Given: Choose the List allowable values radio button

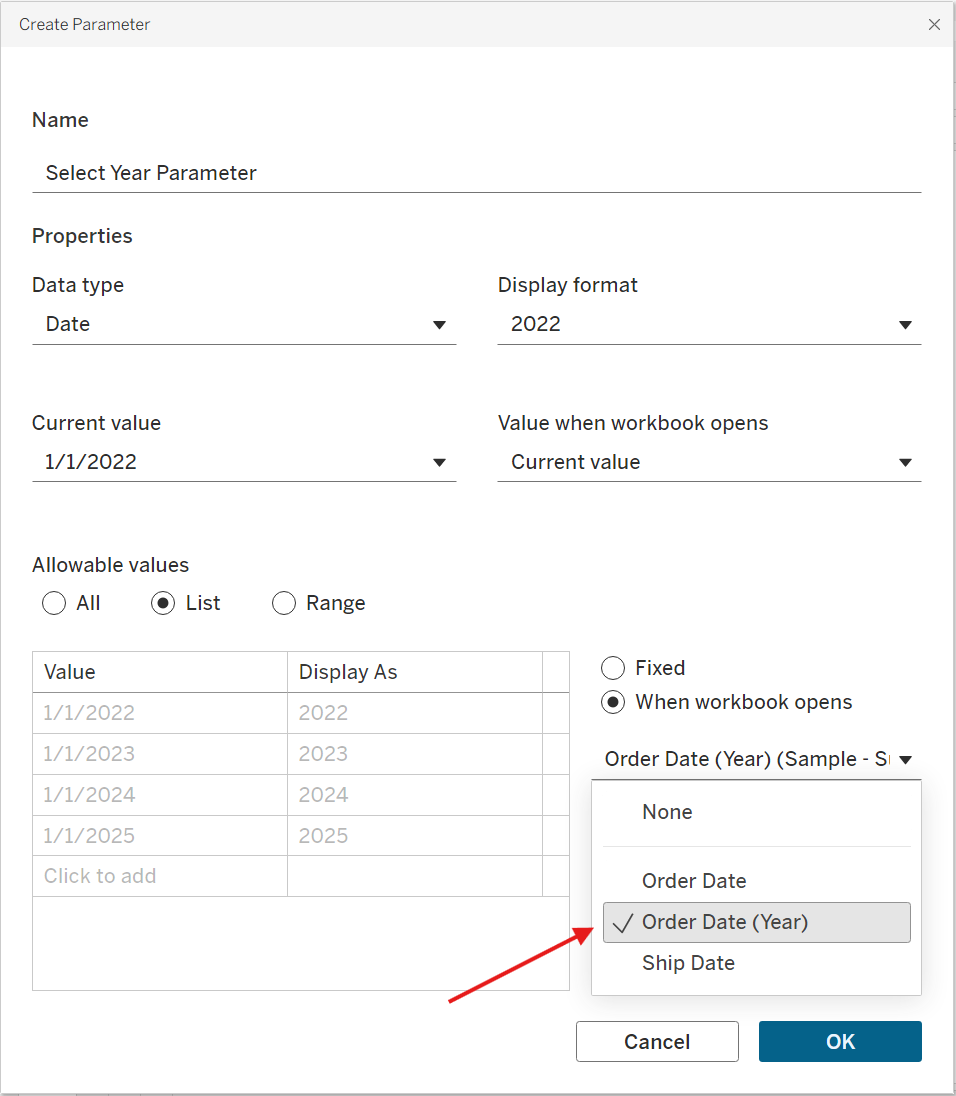Looking at the screenshot, I should click(164, 603).
